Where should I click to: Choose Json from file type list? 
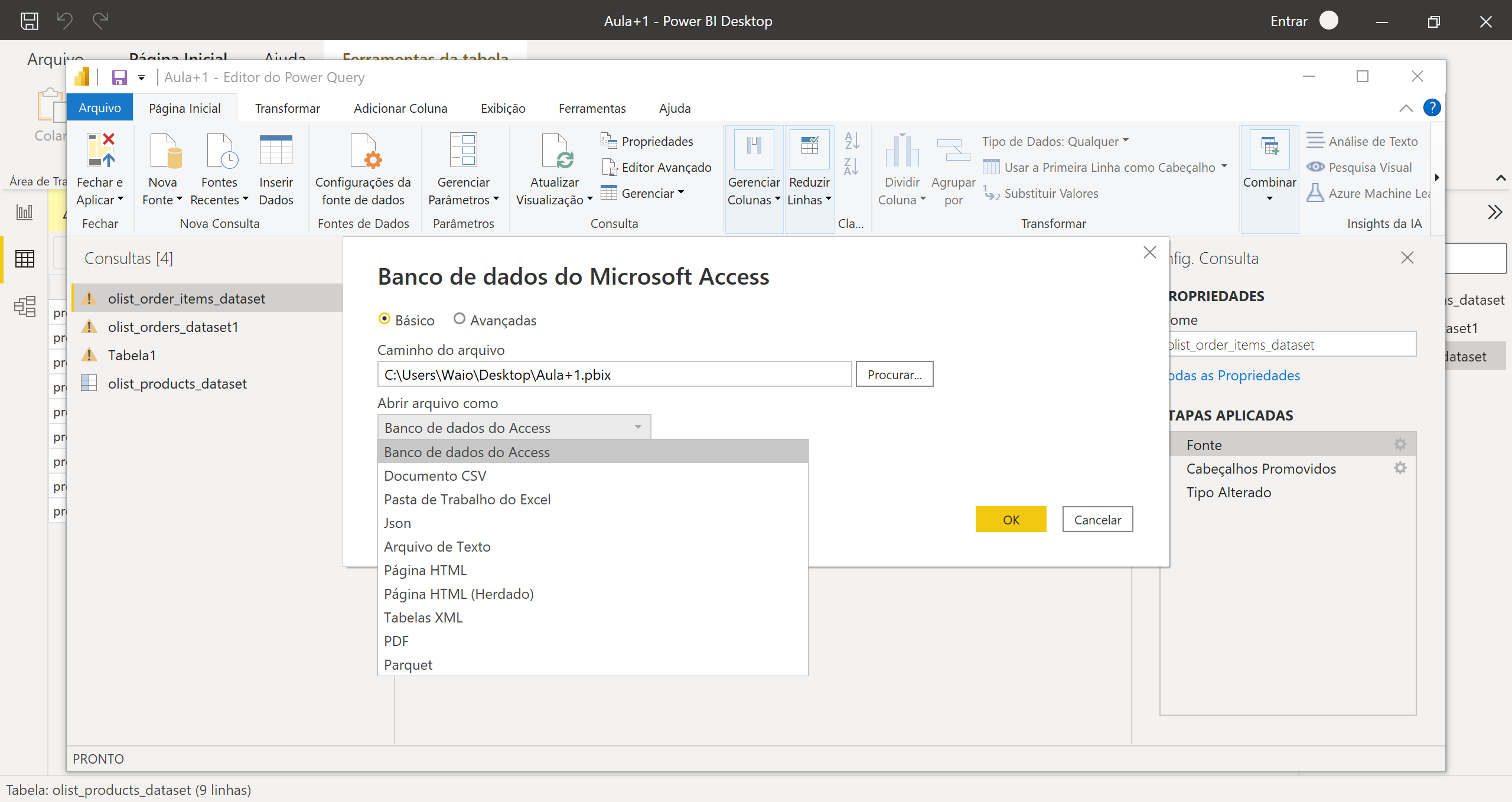(x=593, y=523)
